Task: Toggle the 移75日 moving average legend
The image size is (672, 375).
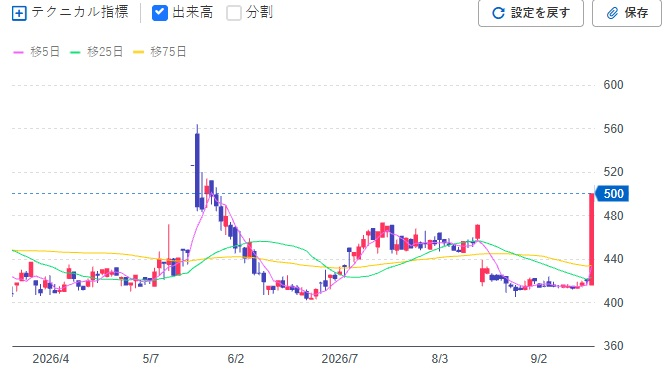Action: 159,52
